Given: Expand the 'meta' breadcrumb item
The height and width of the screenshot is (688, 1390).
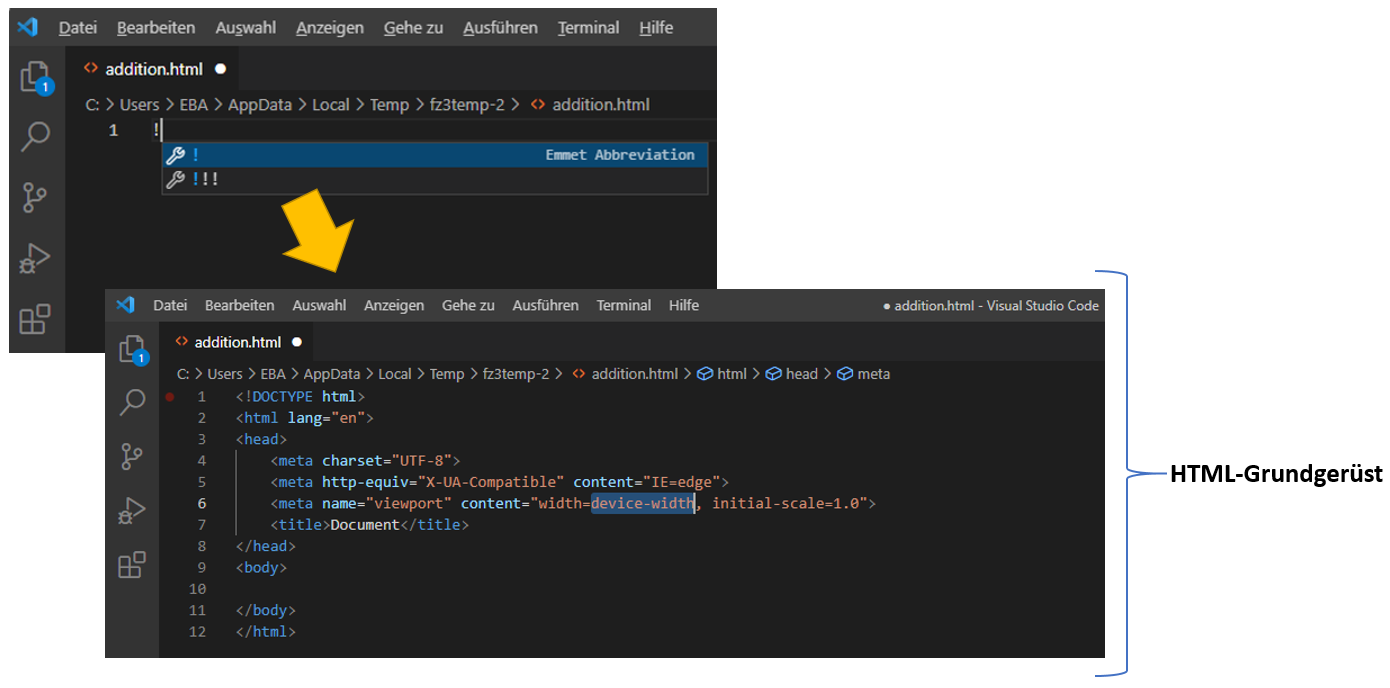Looking at the screenshot, I should (x=873, y=374).
